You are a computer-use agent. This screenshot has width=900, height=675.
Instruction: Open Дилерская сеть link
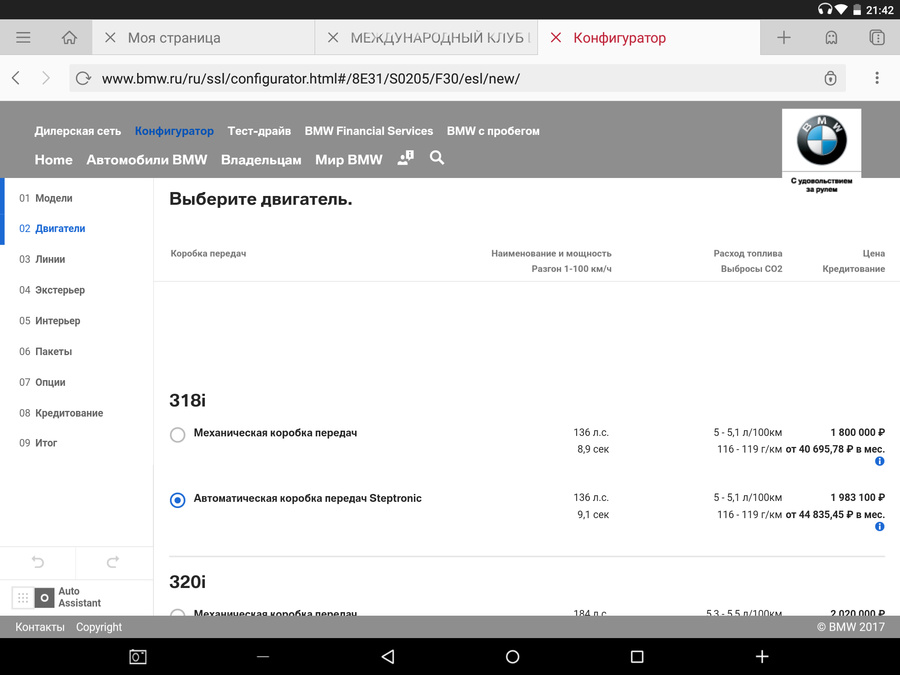point(77,131)
